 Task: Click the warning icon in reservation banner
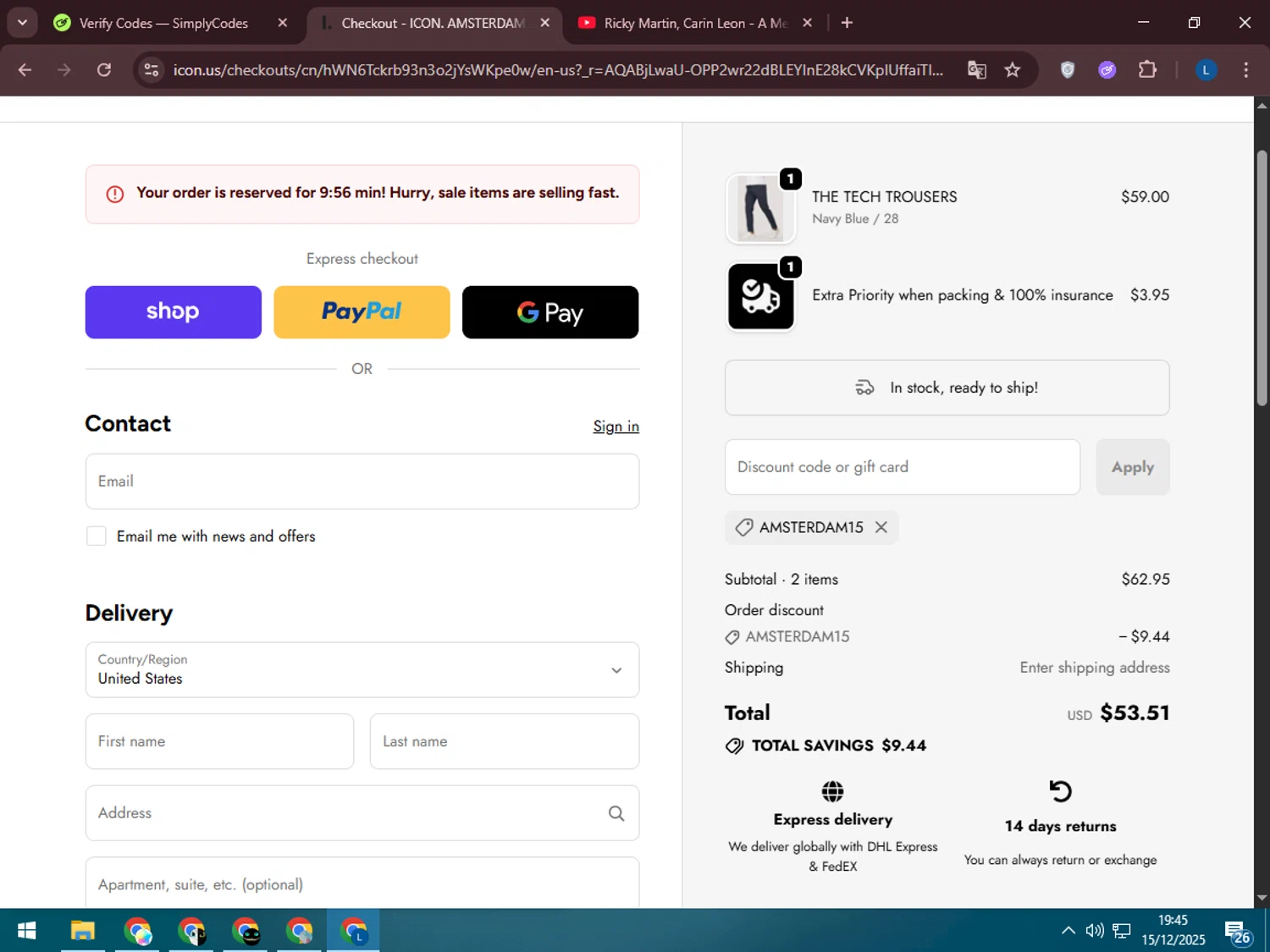tap(115, 194)
